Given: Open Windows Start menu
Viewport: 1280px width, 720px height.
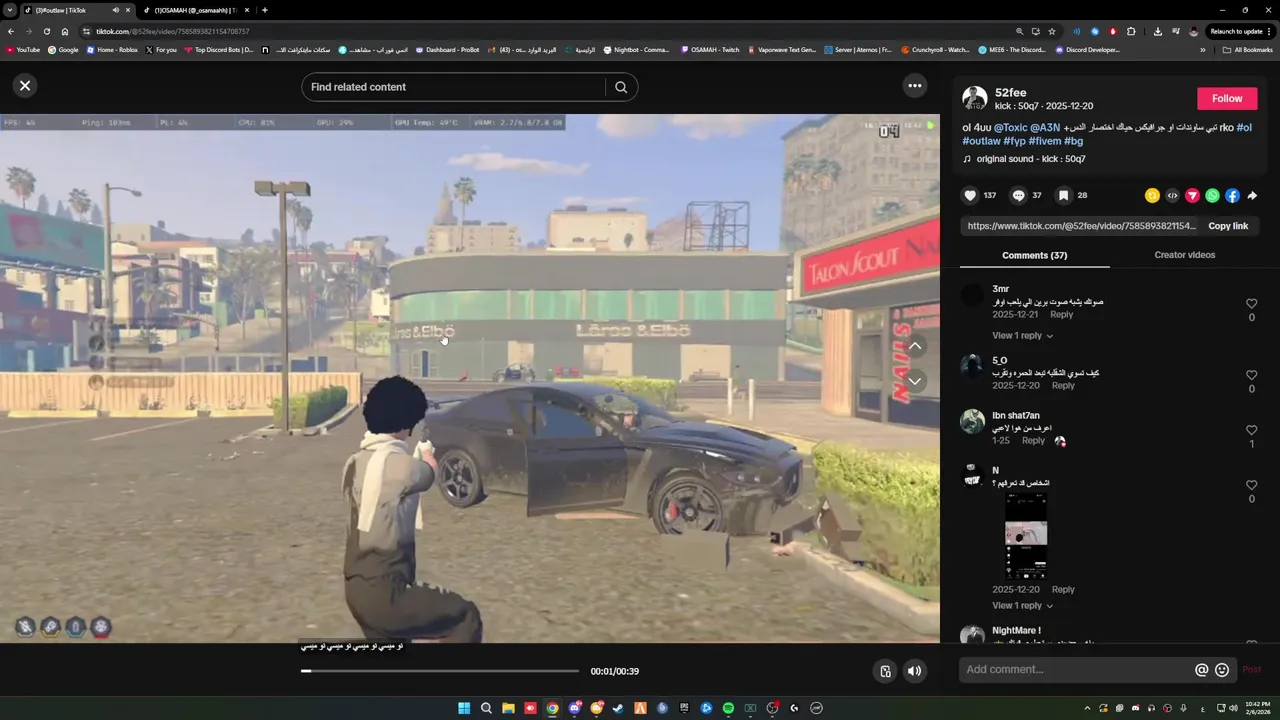Looking at the screenshot, I should 464,708.
